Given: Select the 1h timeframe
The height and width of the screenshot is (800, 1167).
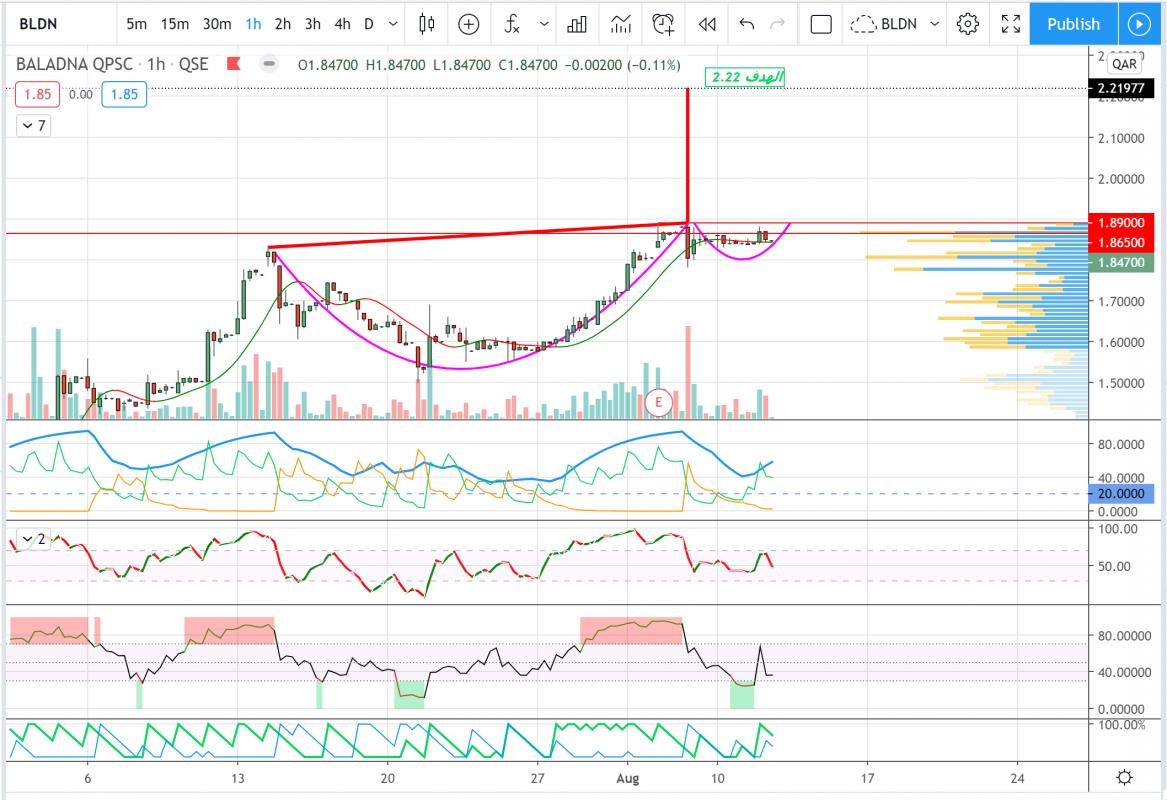Looking at the screenshot, I should pos(253,24).
